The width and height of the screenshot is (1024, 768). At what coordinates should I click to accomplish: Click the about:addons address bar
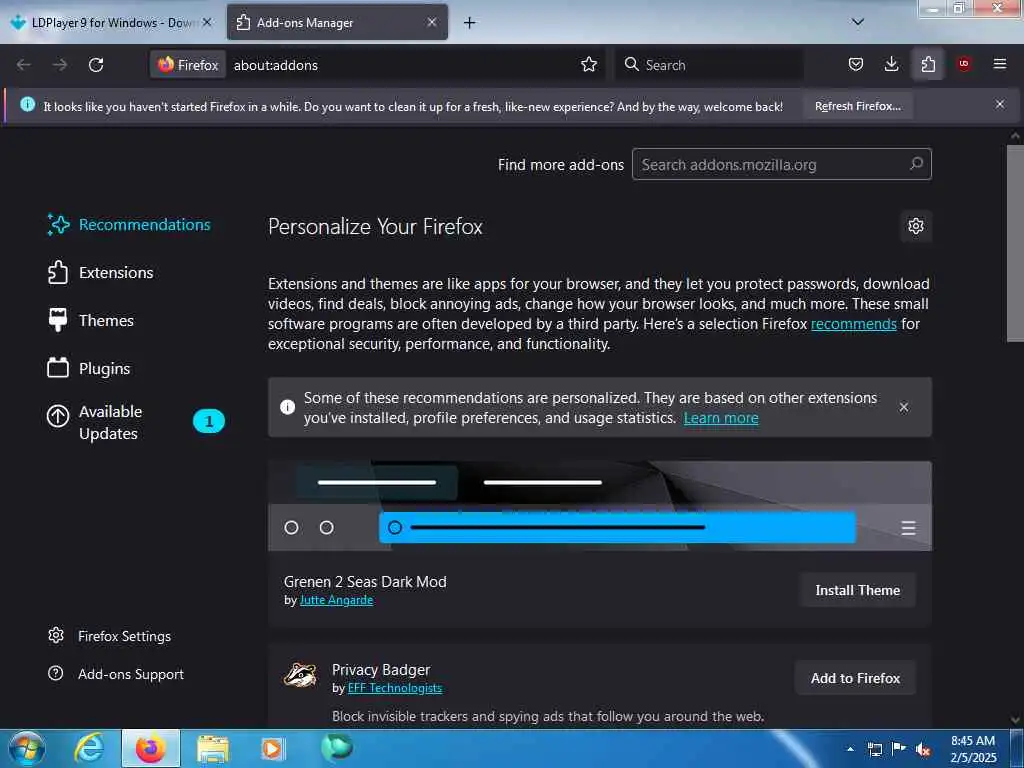pyautogui.click(x=405, y=65)
